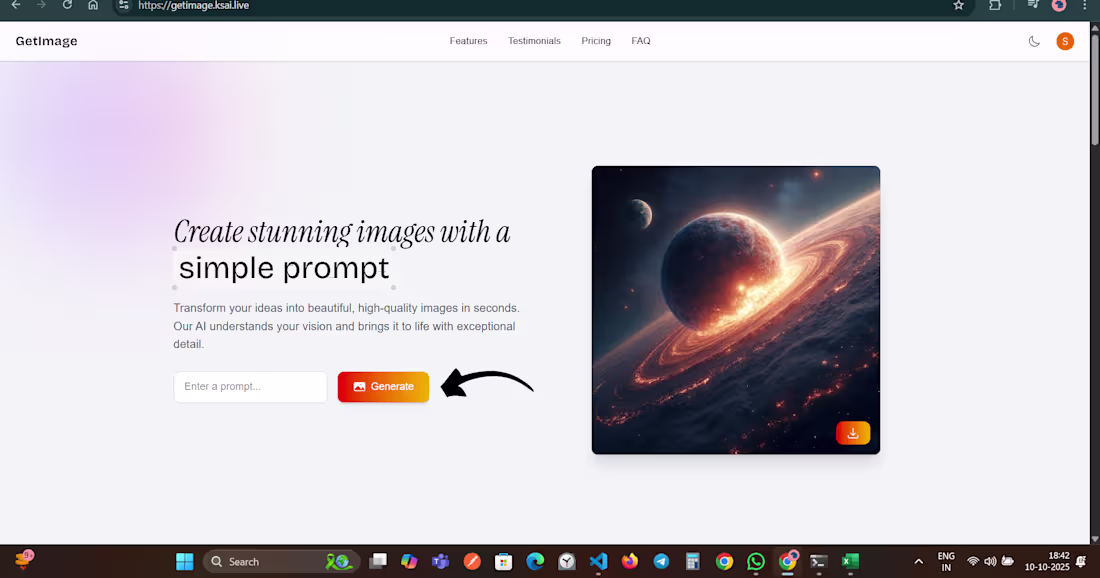Visit the FAQ section

pos(641,41)
